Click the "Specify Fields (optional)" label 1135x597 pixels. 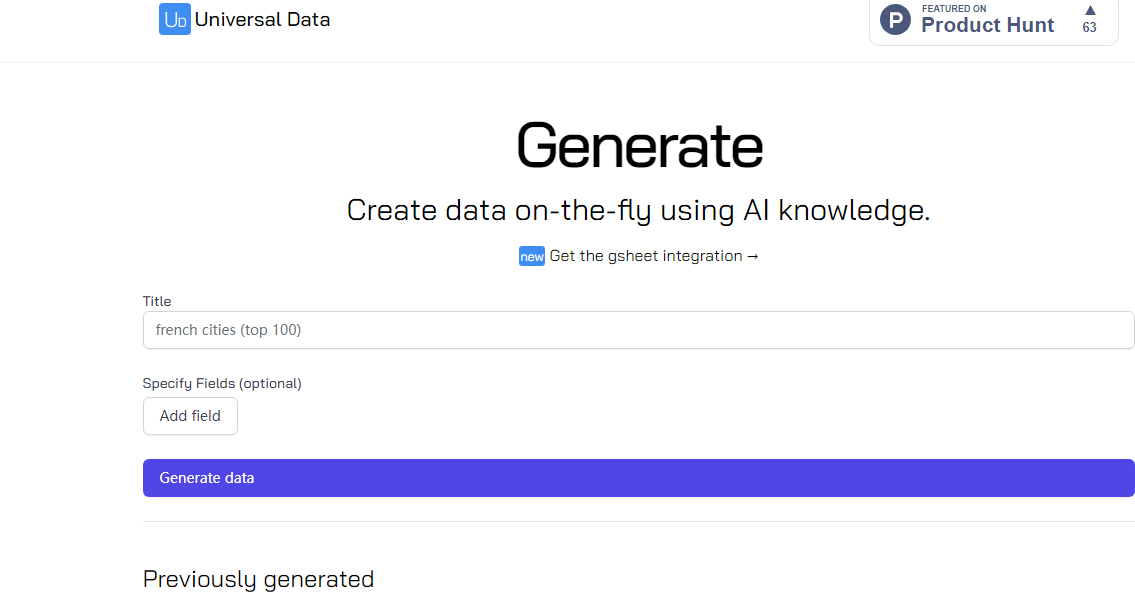pyautogui.click(x=222, y=383)
